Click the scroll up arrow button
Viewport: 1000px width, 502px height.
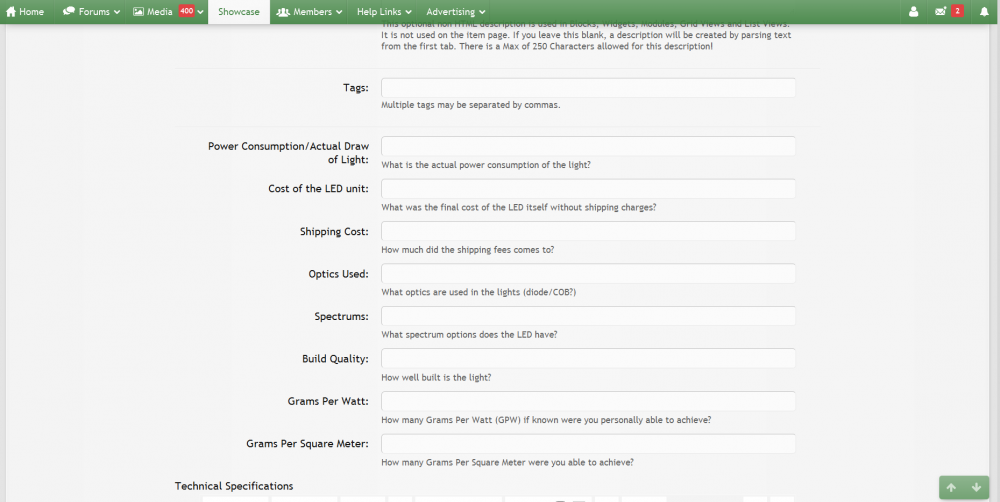tap(951, 487)
